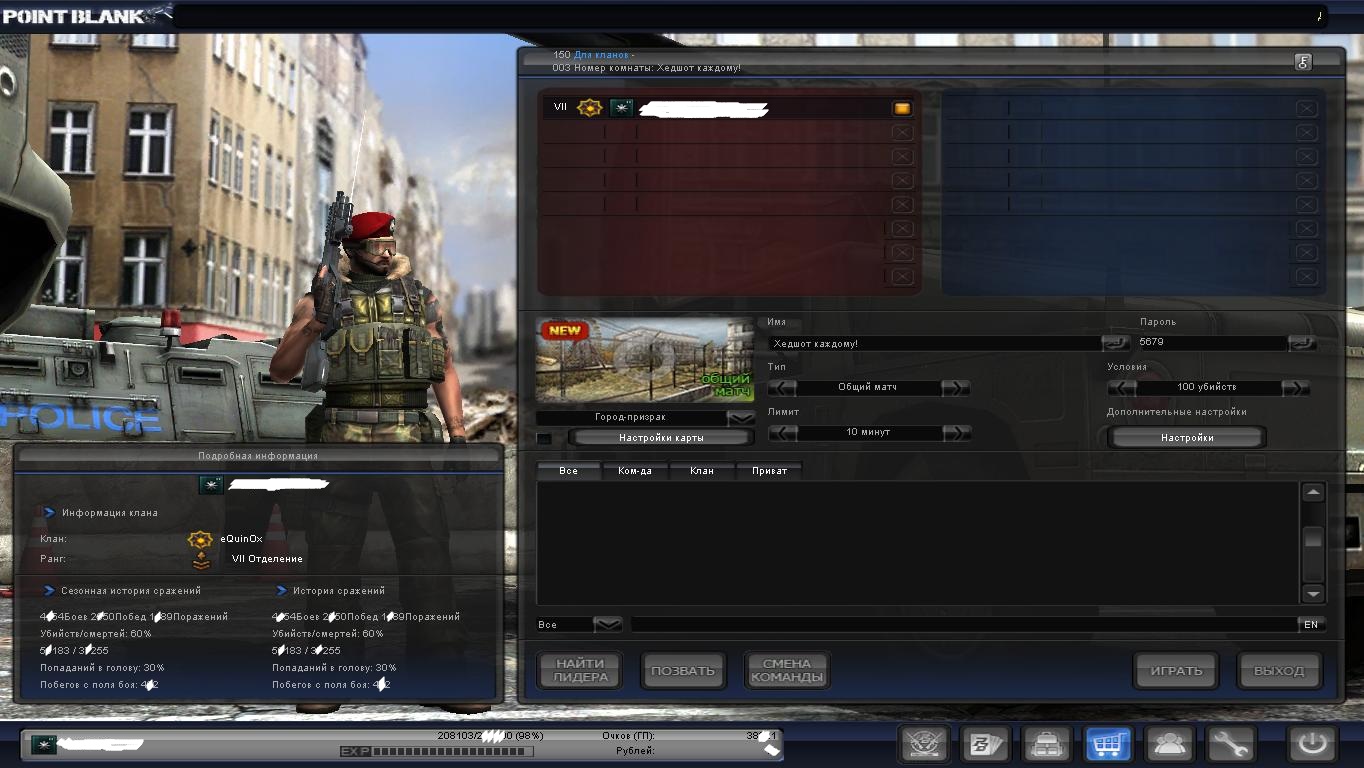
Task: Click the password field showing 5679
Action: pos(1212,343)
